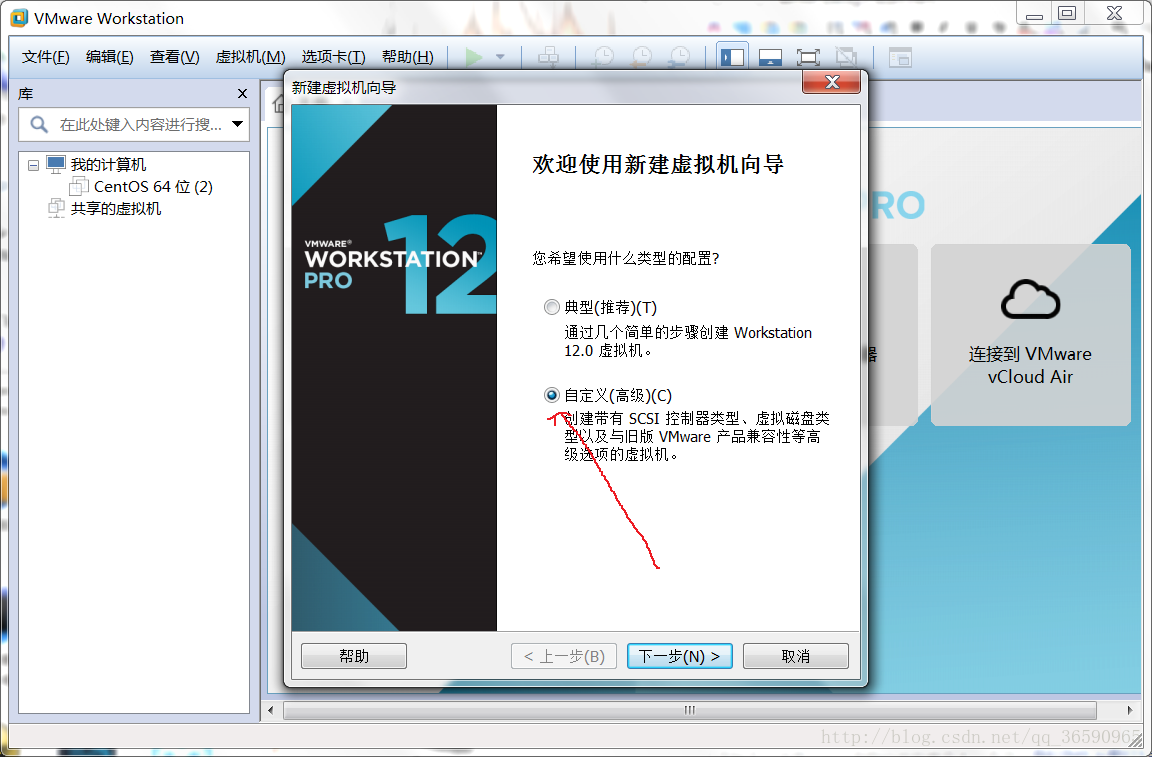Click the green power on play icon

coord(474,57)
